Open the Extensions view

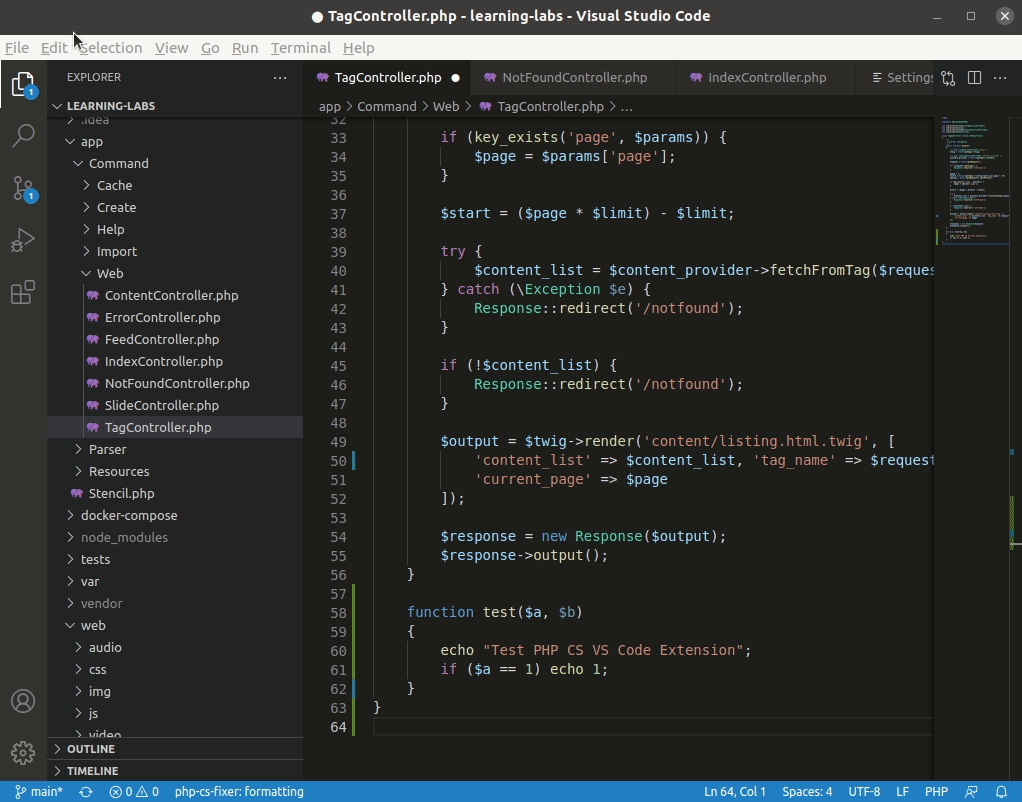[x=23, y=292]
